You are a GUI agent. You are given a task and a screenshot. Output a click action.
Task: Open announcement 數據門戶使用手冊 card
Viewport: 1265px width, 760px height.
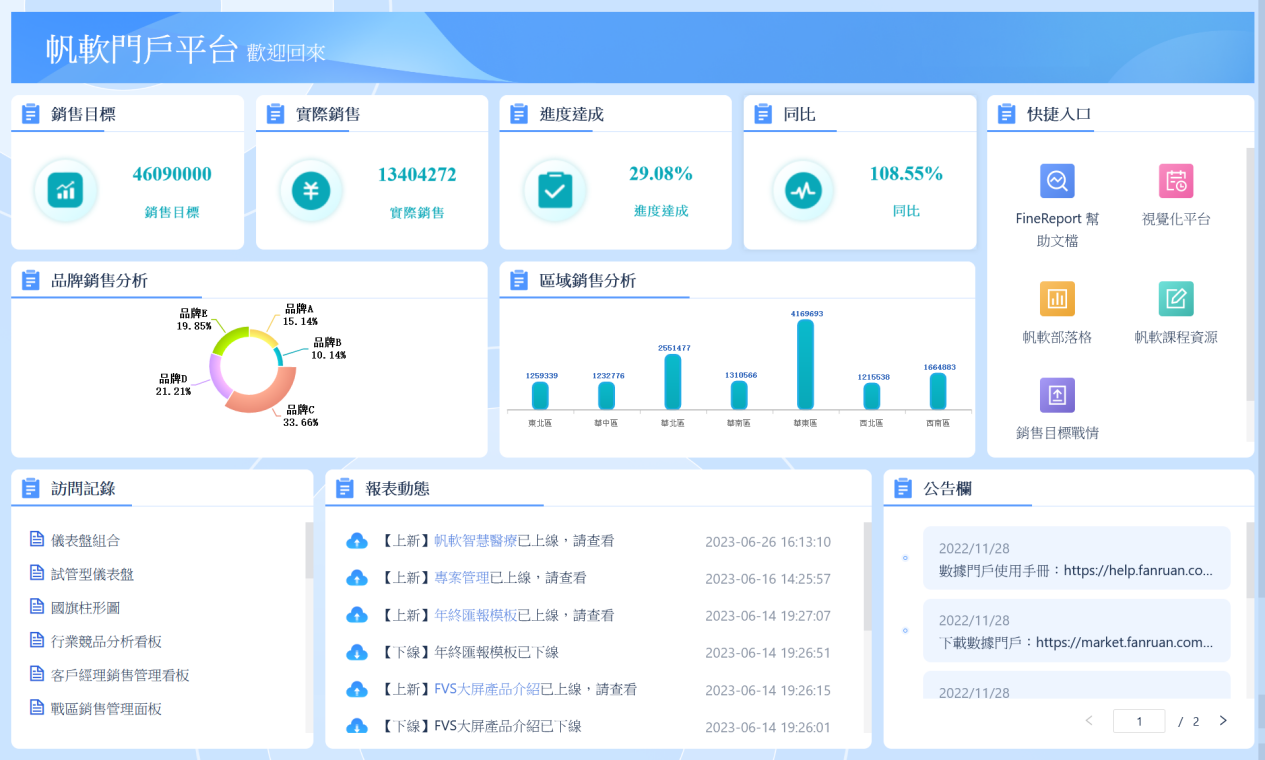[x=1077, y=559]
